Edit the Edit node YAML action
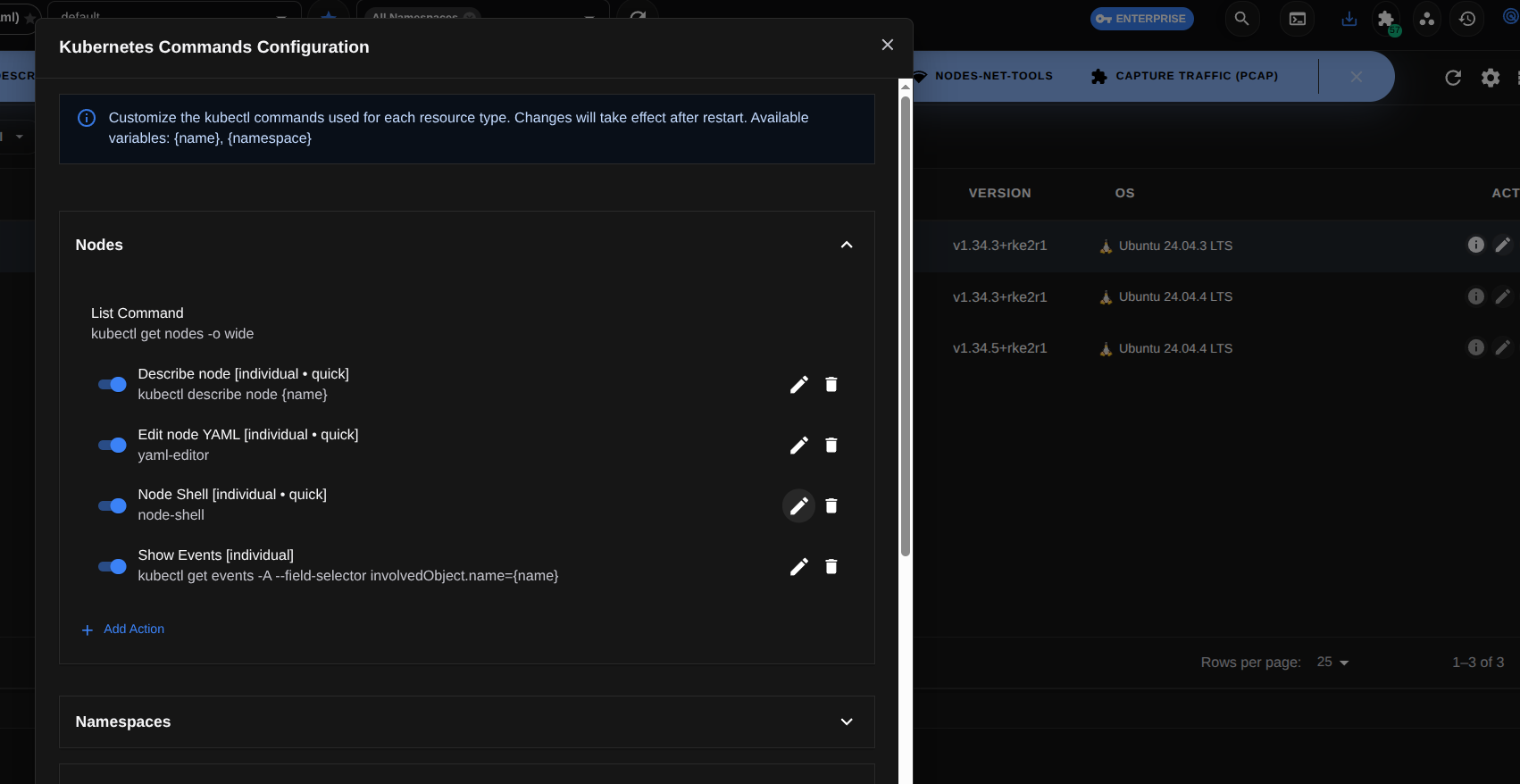1520x784 pixels. click(x=799, y=446)
